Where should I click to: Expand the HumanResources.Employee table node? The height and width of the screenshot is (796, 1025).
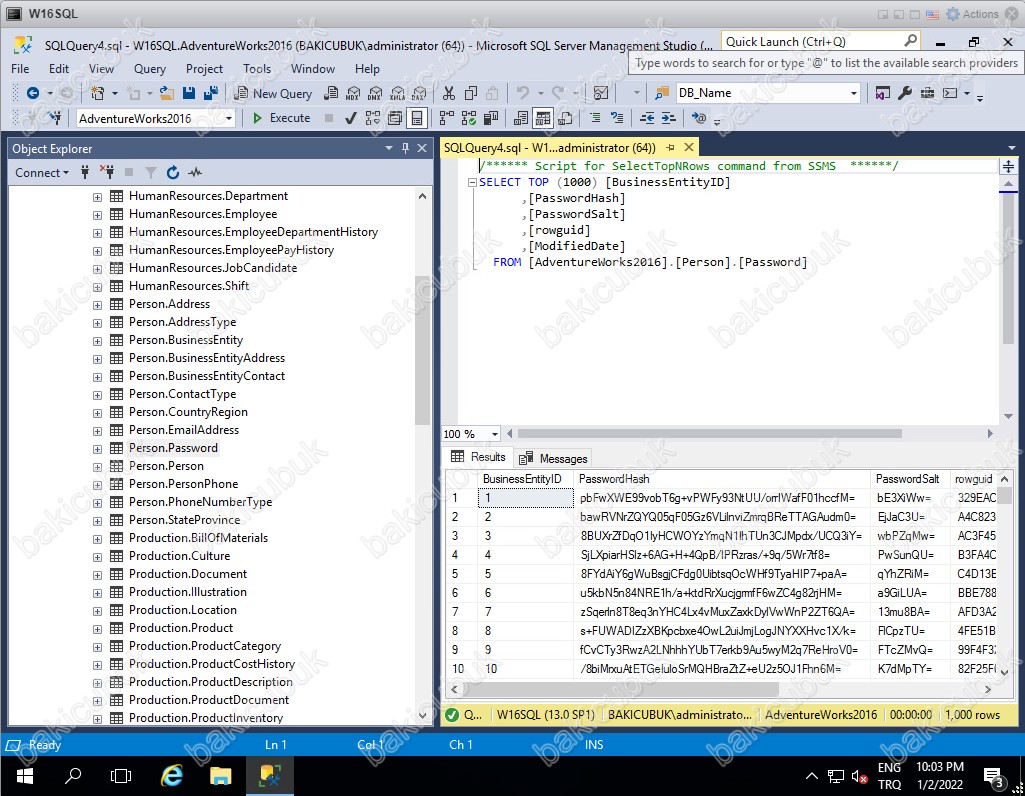97,215
